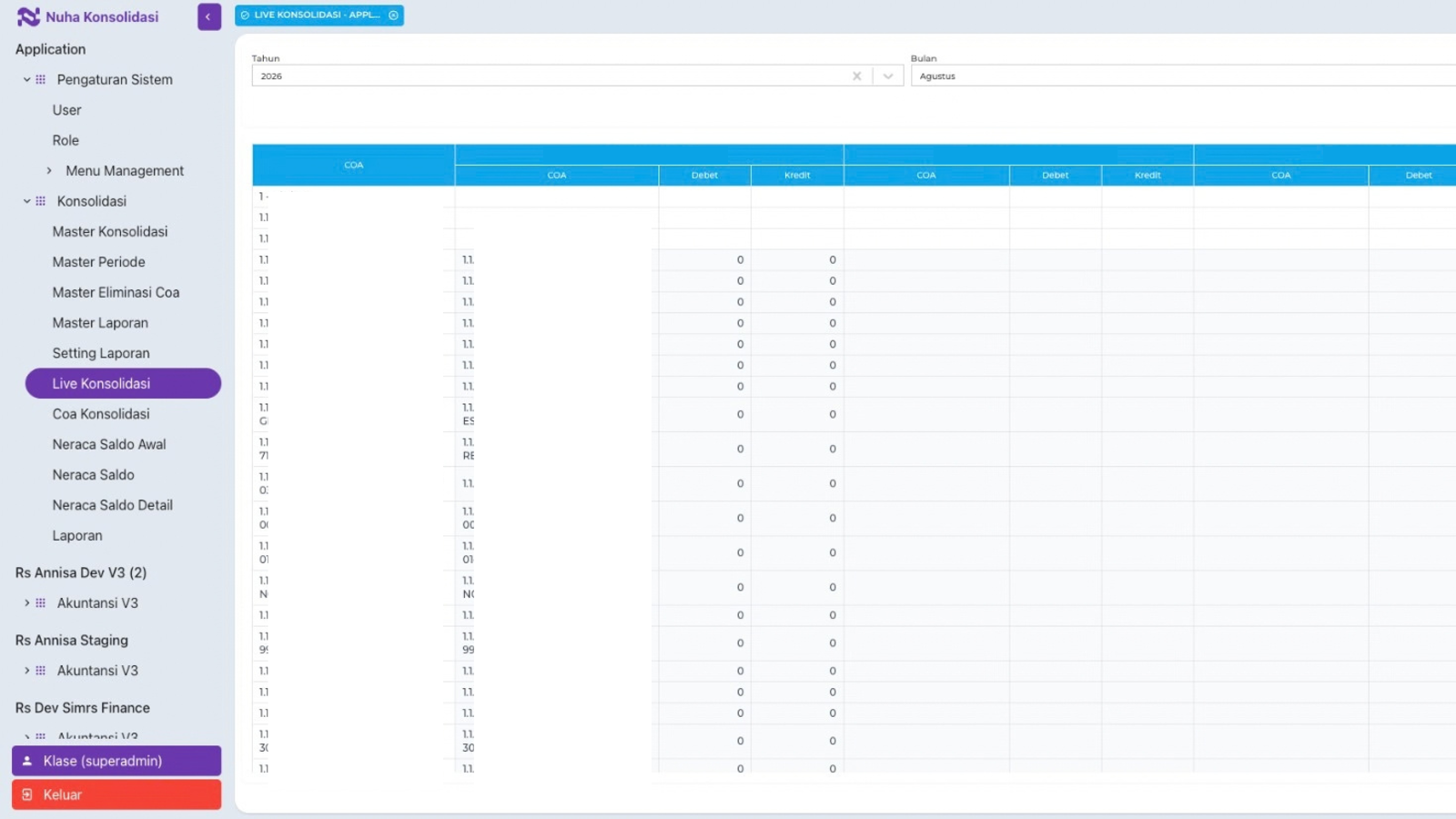Clear the Tahun field with the x icon
This screenshot has width=1456, height=819.
coord(856,76)
